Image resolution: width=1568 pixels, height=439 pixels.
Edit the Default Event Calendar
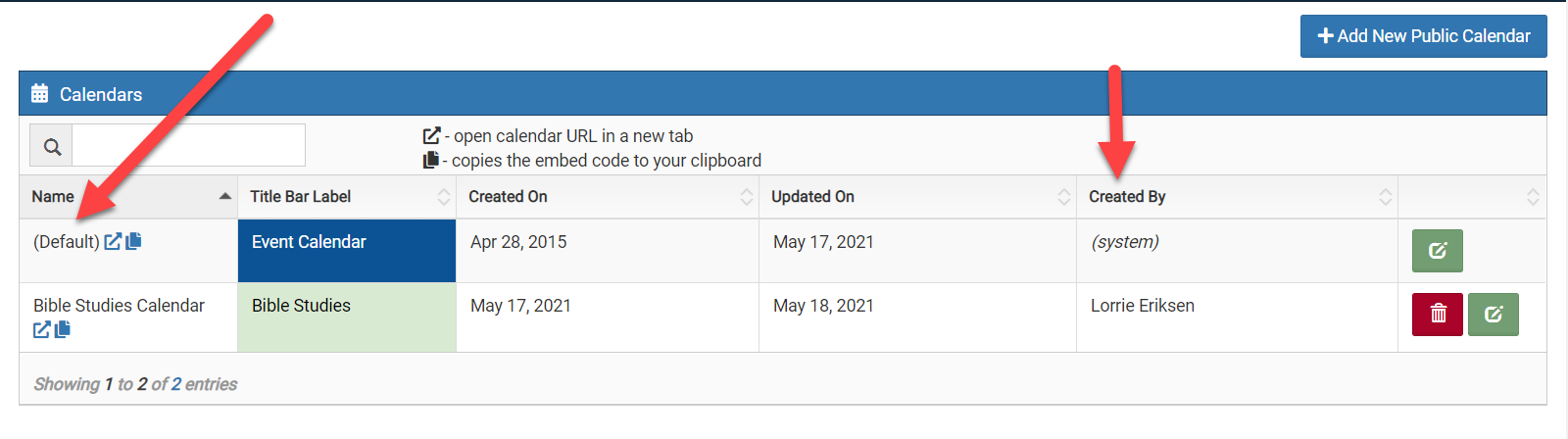click(x=1438, y=251)
